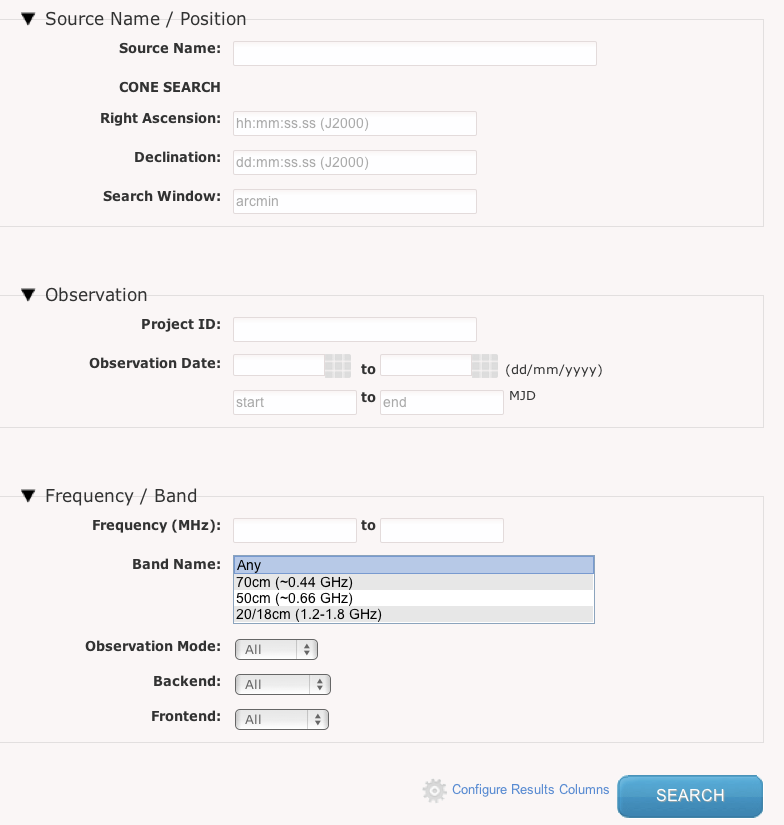Collapse the Frequency / Band section
Screen dimensions: 784x825
(28, 495)
